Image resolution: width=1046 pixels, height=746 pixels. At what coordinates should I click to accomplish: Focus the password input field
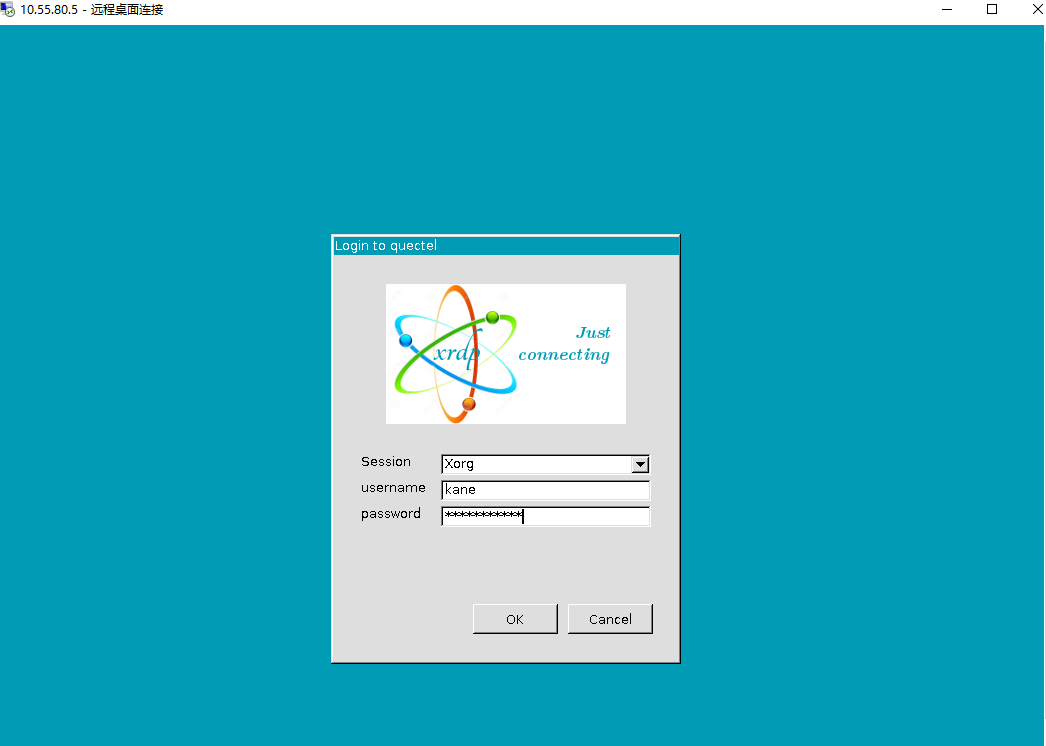coord(545,516)
